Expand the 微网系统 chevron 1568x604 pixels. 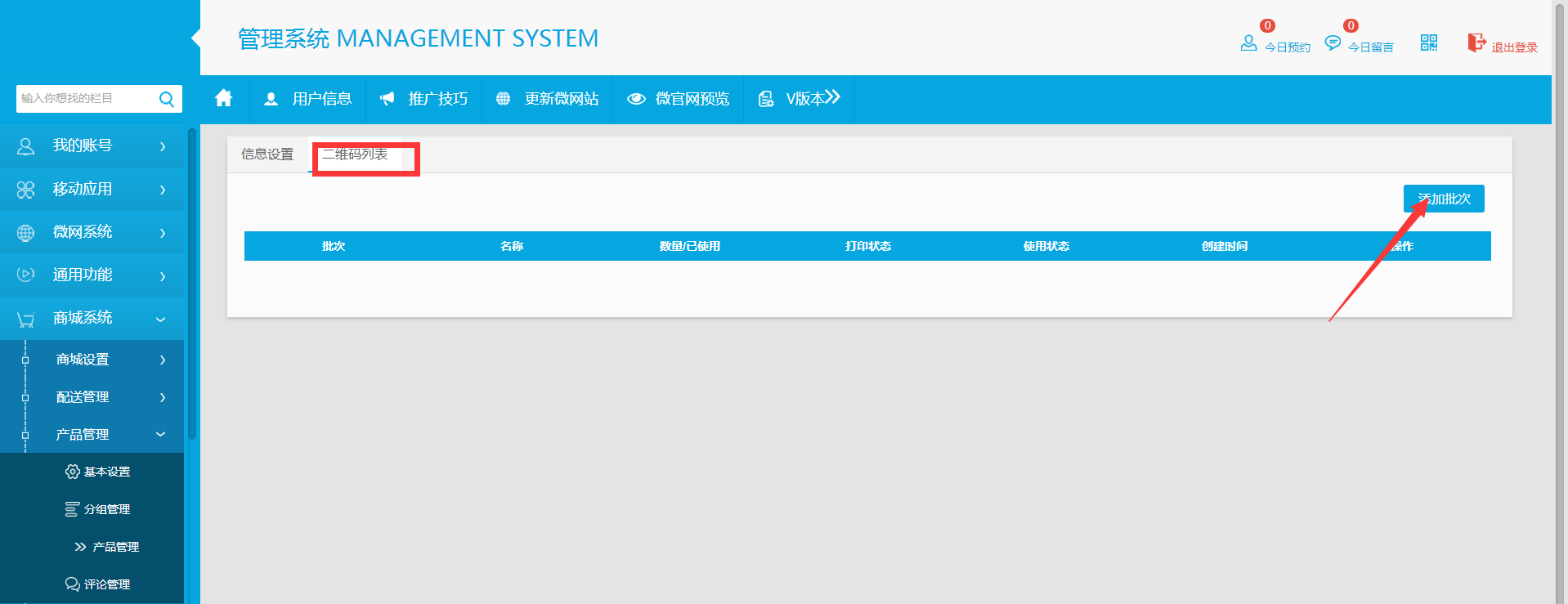coord(163,233)
